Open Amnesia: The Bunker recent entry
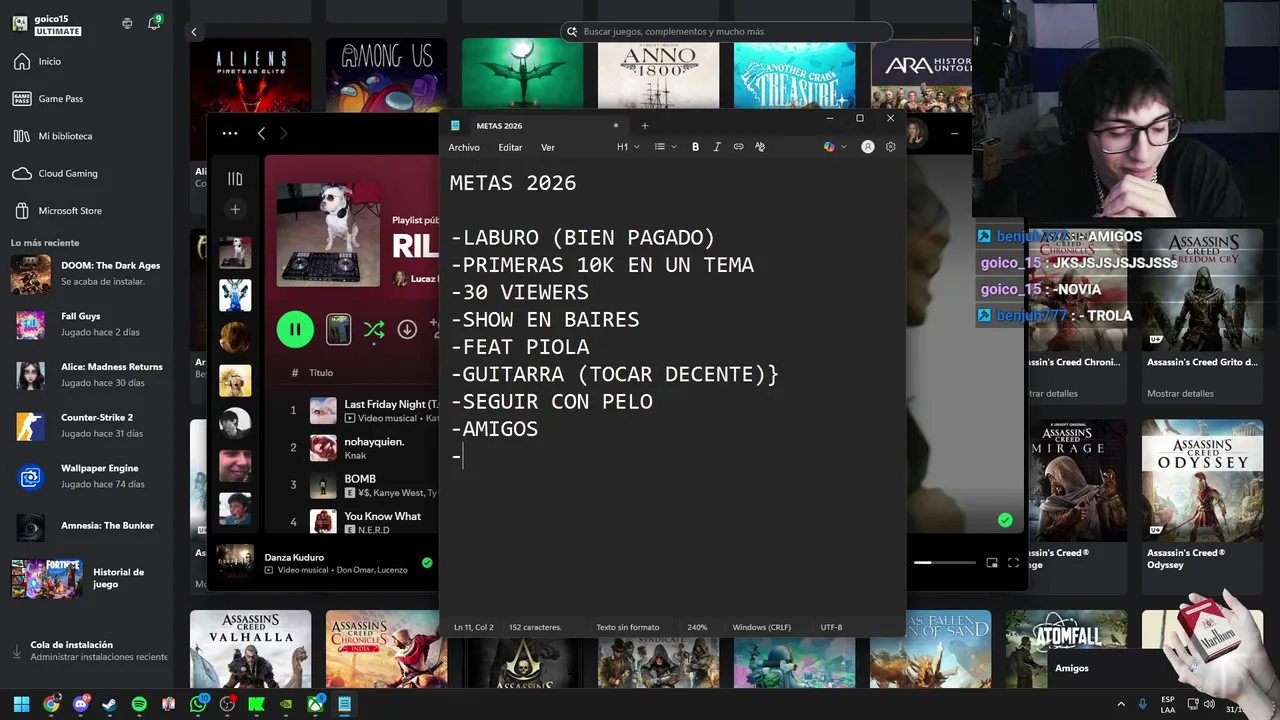The width and height of the screenshot is (1280, 720). pyautogui.click(x=86, y=526)
